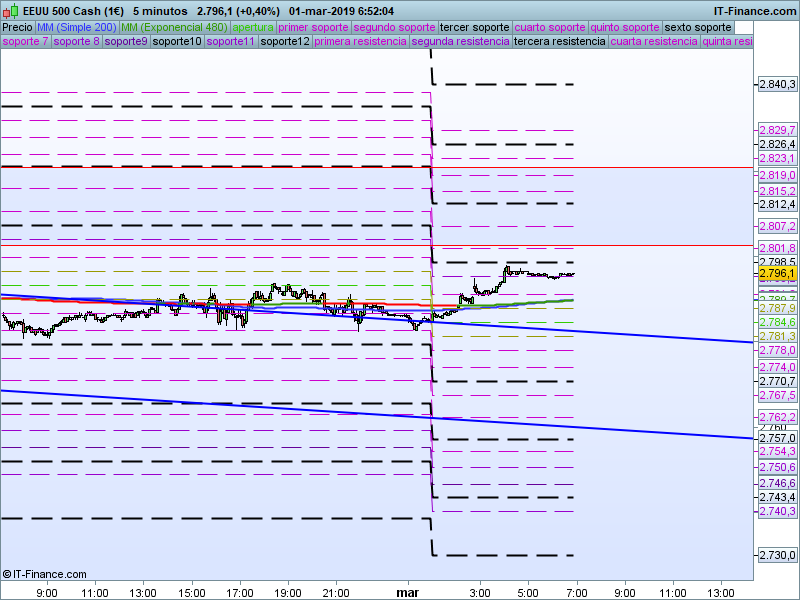Click the candlestick chart icon beside EEUU 500
This screenshot has width=800, height=600.
[10, 11]
